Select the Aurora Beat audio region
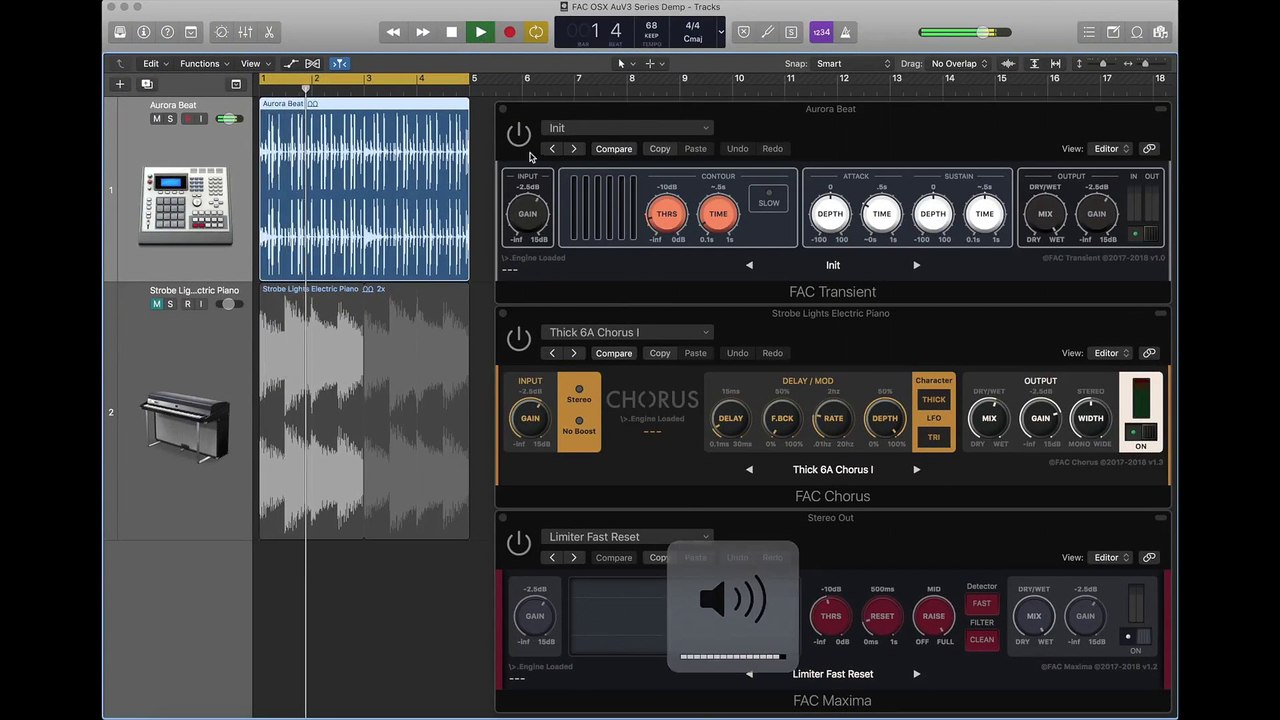Screen dimensions: 1280x720 (364, 189)
